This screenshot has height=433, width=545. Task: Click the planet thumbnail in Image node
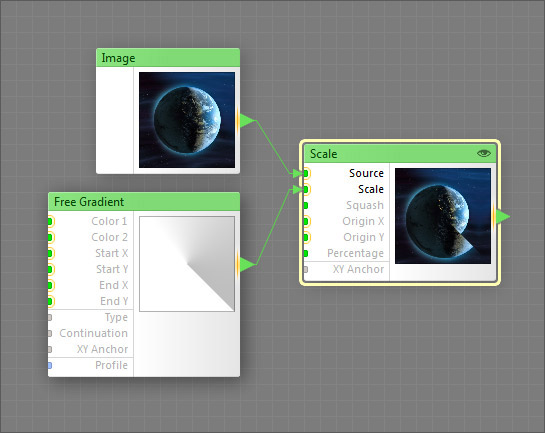[187, 120]
